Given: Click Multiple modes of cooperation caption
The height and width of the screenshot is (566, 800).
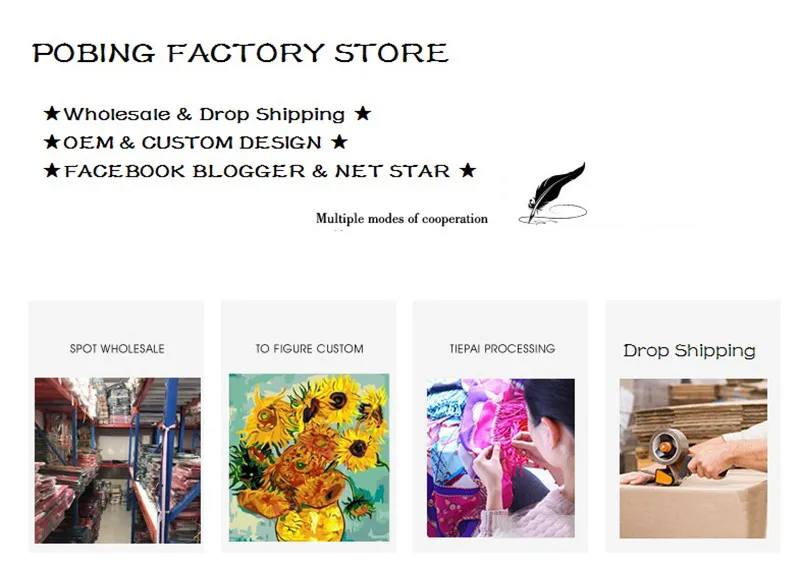Looking at the screenshot, I should click(x=402, y=219).
